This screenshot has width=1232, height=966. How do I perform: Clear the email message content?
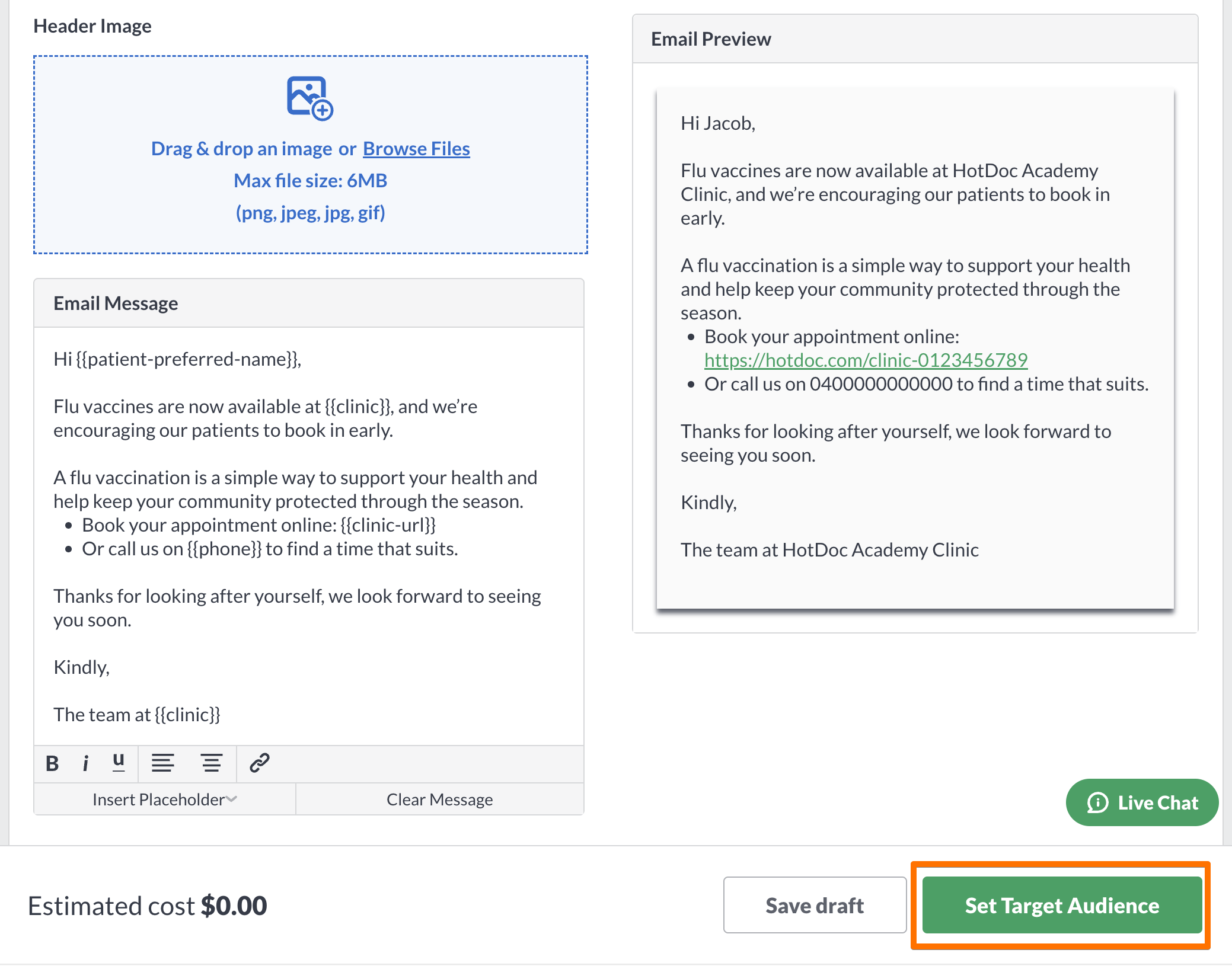click(x=439, y=799)
